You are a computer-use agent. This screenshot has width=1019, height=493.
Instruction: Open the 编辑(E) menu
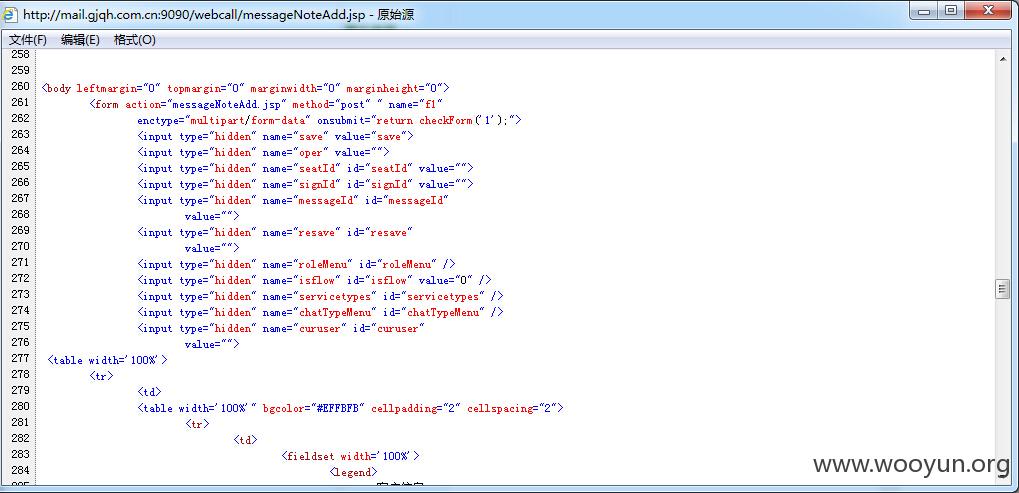click(x=80, y=40)
